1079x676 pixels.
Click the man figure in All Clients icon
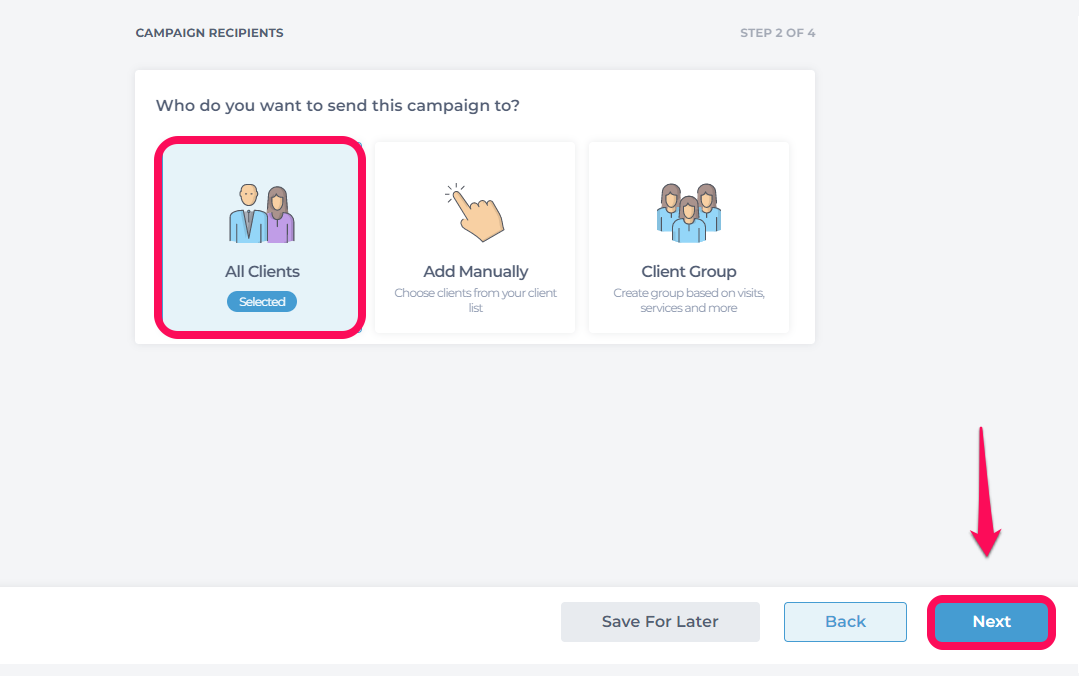(246, 213)
